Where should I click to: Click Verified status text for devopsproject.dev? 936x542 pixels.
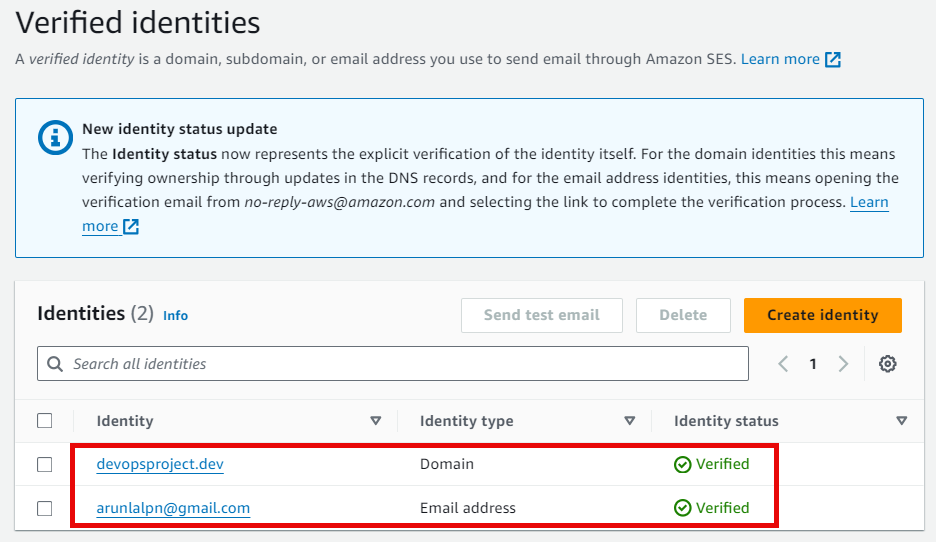[x=722, y=464]
